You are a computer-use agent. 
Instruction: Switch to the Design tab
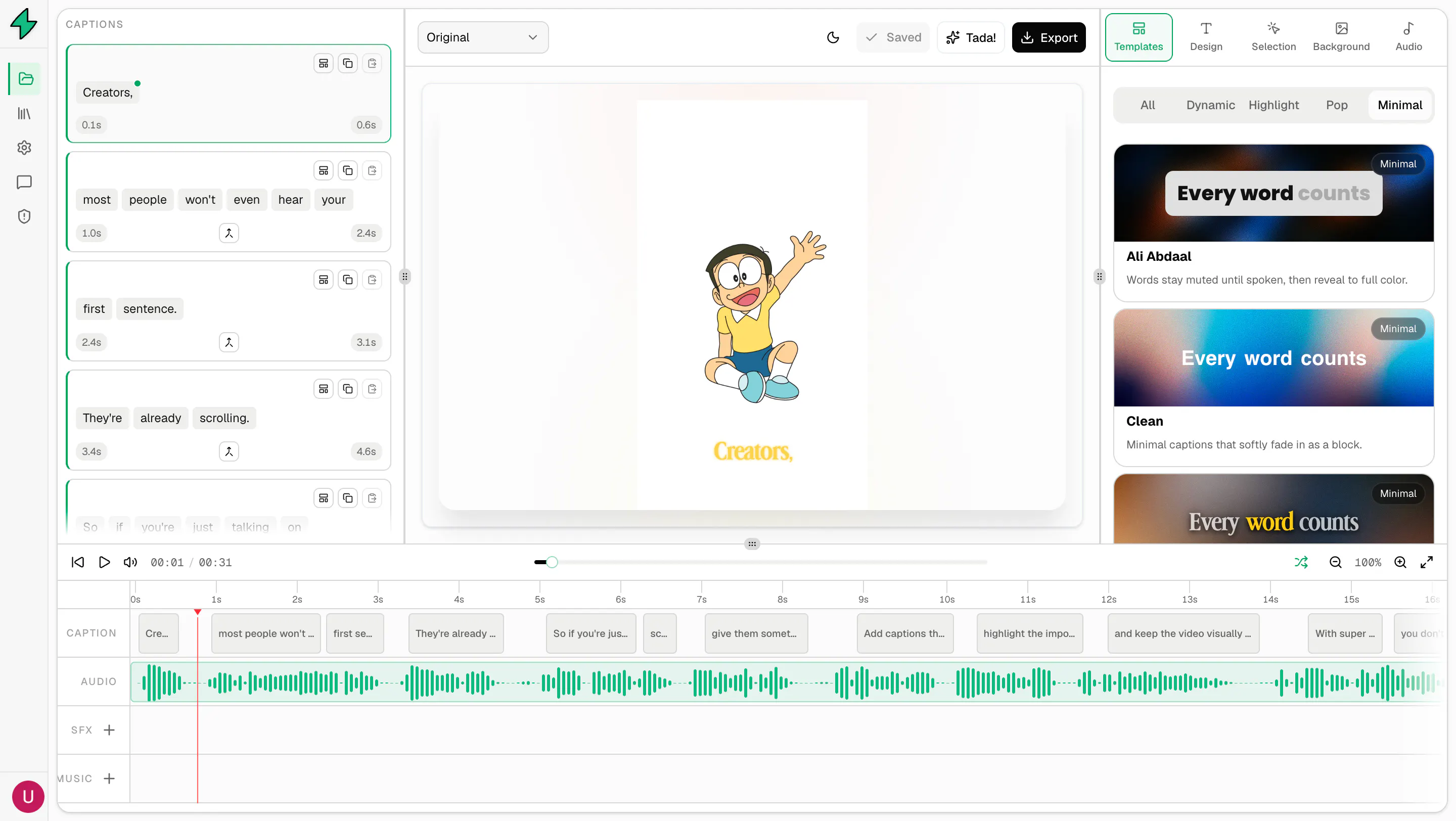(x=1206, y=37)
